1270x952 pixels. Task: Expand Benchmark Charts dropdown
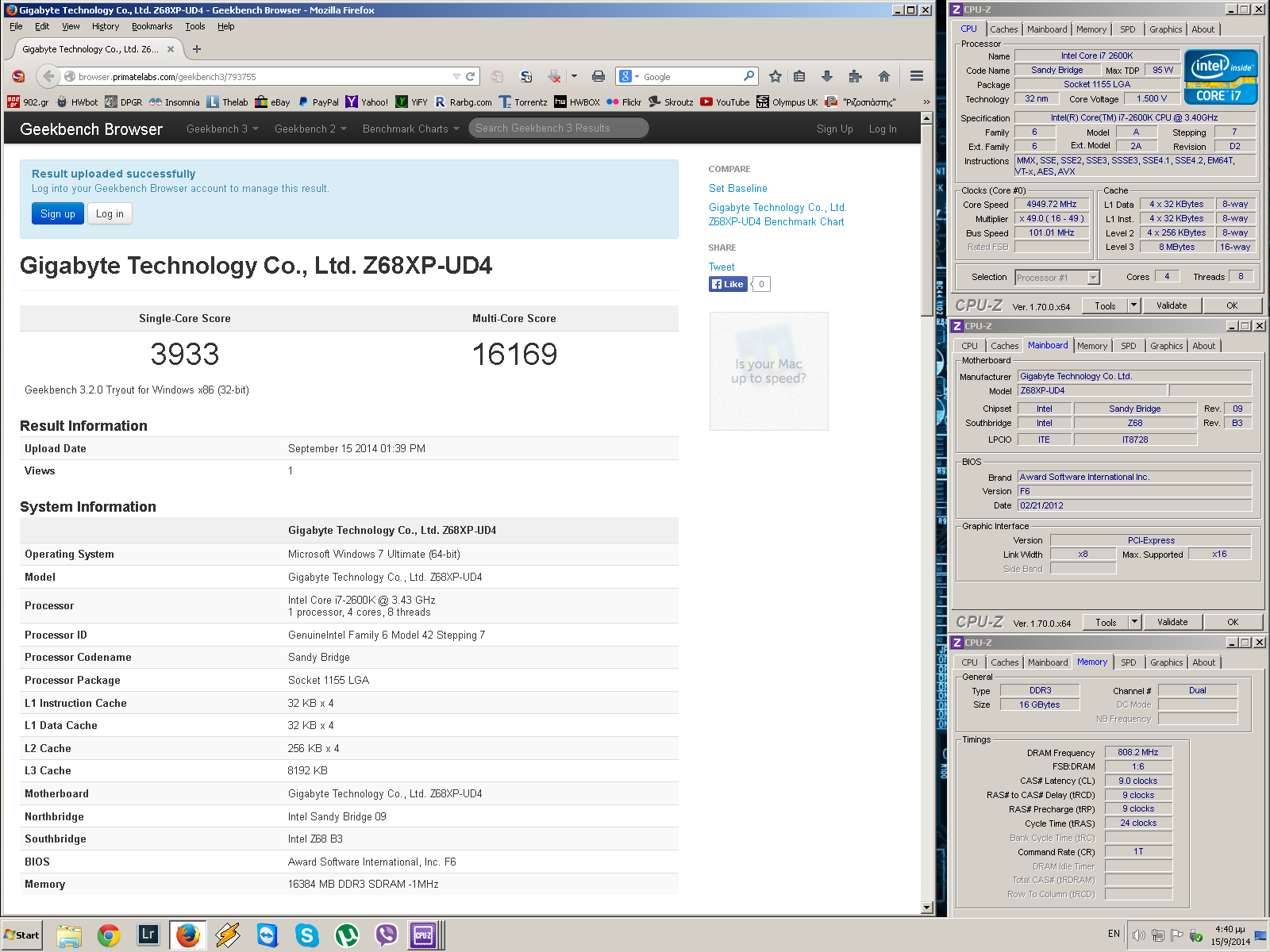pyautogui.click(x=411, y=129)
